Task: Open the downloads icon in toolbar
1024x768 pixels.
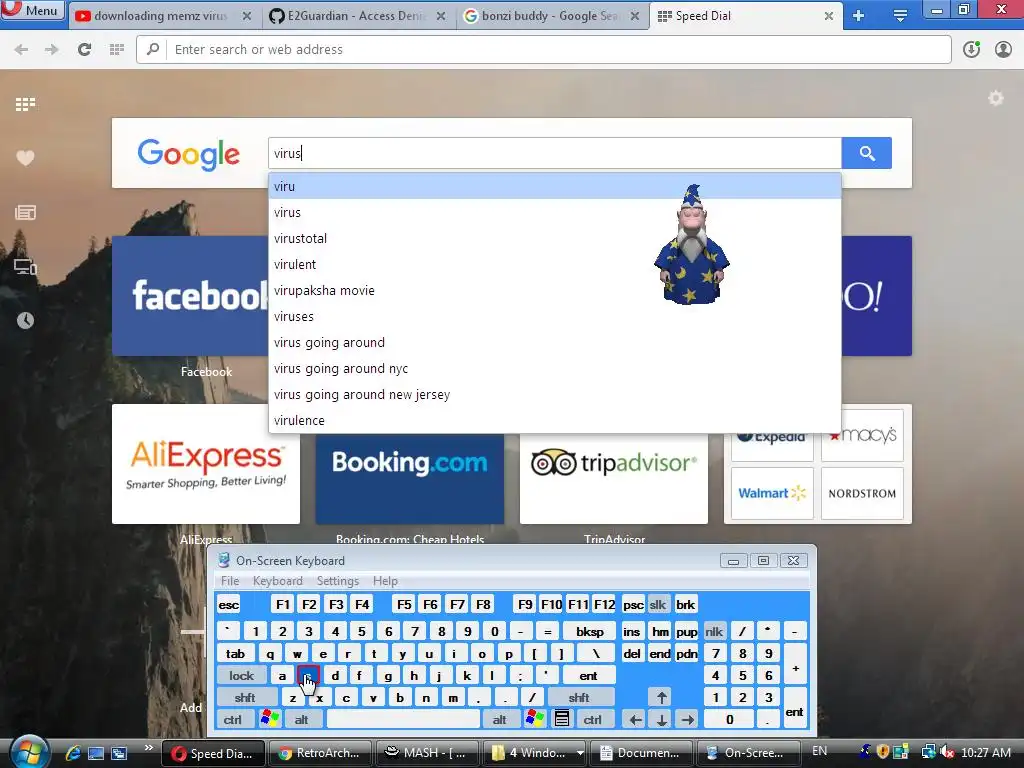Action: (971, 50)
